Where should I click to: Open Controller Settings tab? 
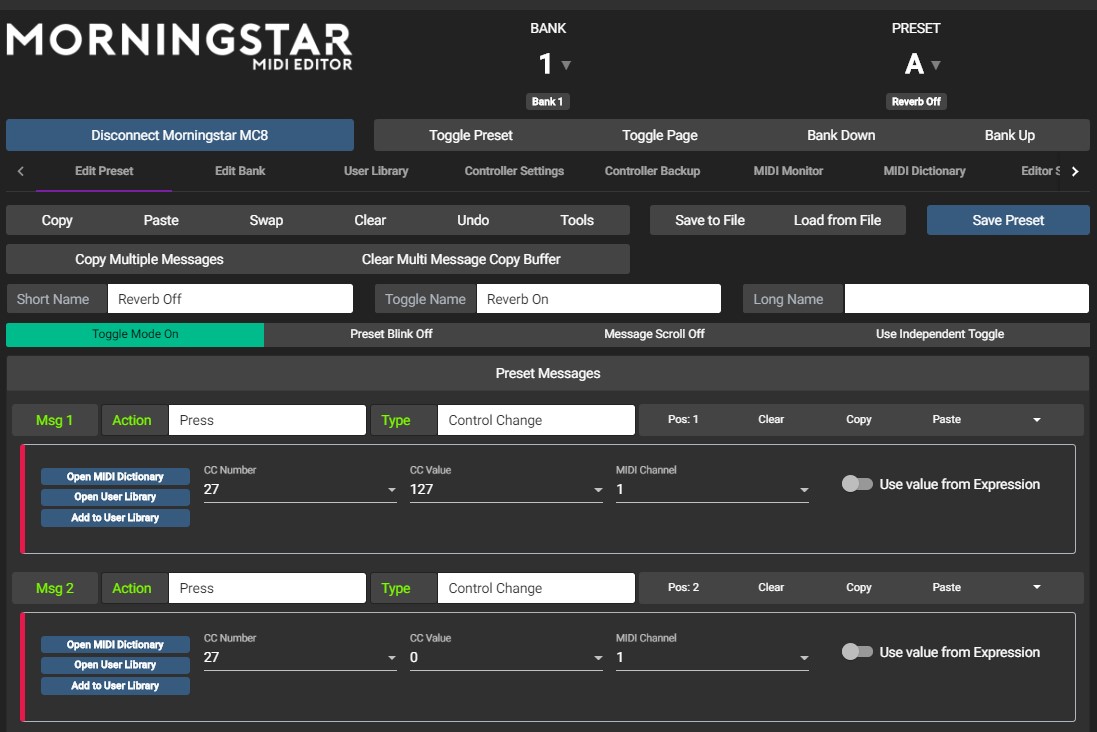point(514,171)
